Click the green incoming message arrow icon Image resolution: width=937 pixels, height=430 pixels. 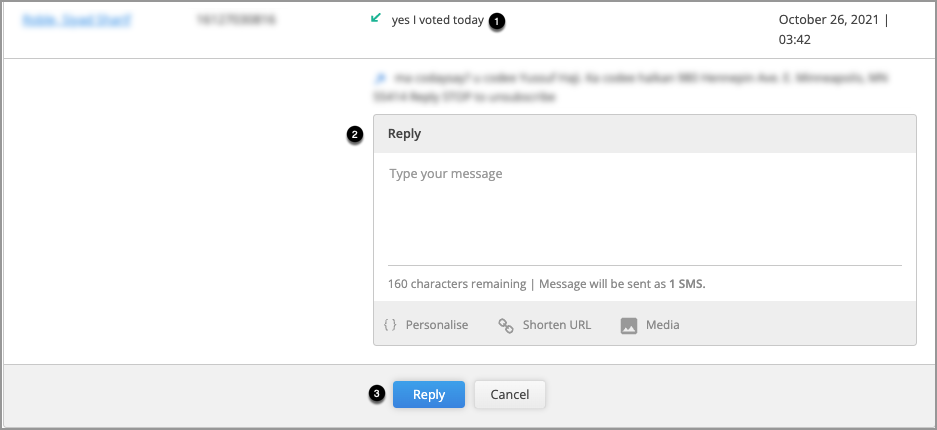click(x=375, y=19)
